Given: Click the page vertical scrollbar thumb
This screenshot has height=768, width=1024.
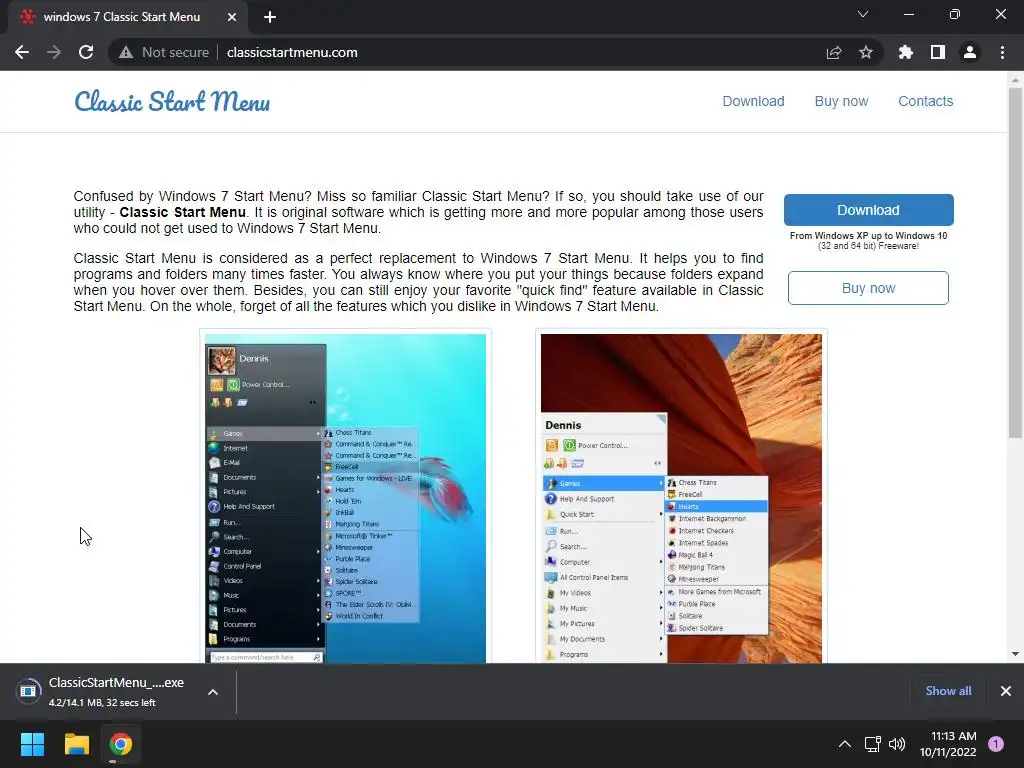Looking at the screenshot, I should tap(1015, 263).
